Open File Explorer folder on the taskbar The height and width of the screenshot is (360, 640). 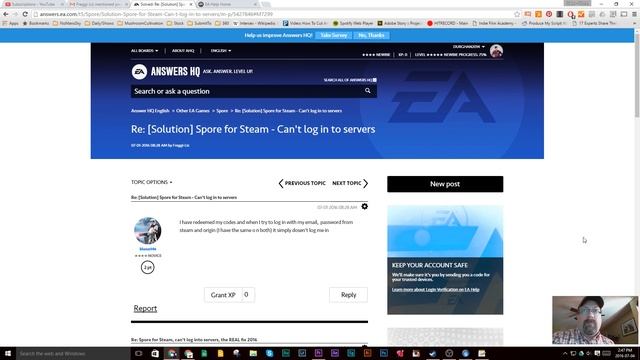pos(253,353)
